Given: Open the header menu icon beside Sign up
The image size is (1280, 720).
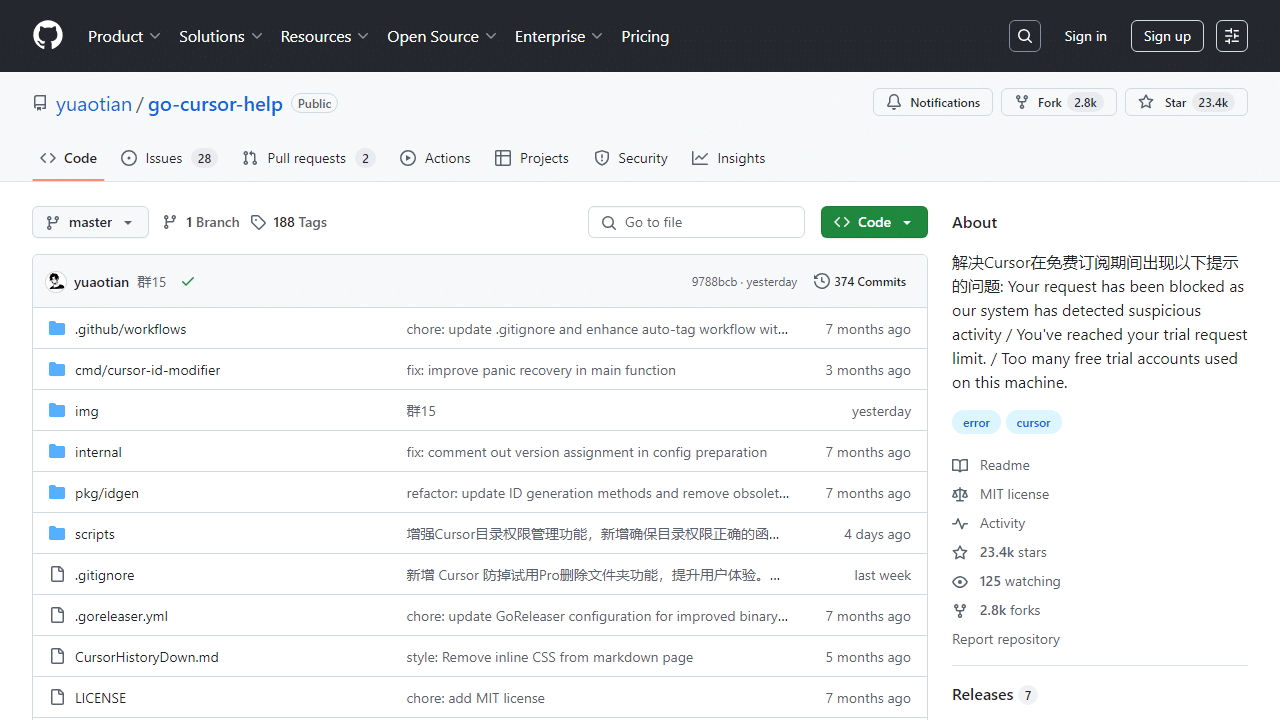Looking at the screenshot, I should [x=1232, y=36].
